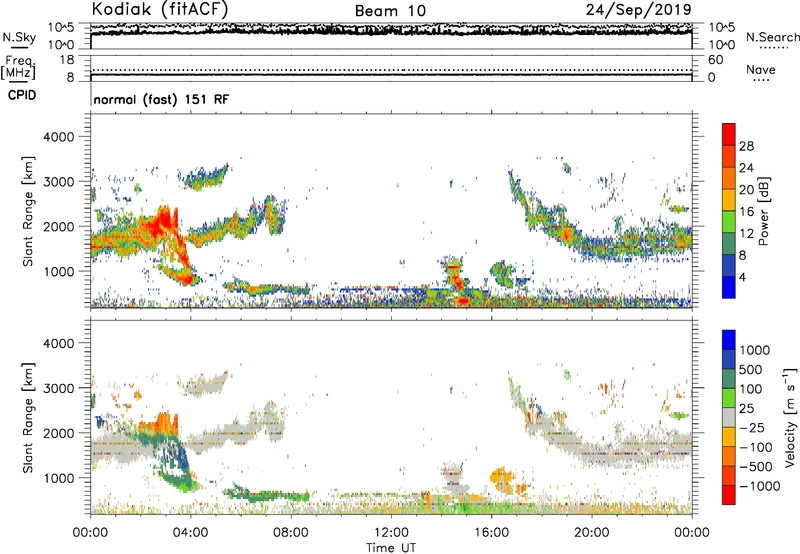Click the "N.Search" legend label

(772, 37)
